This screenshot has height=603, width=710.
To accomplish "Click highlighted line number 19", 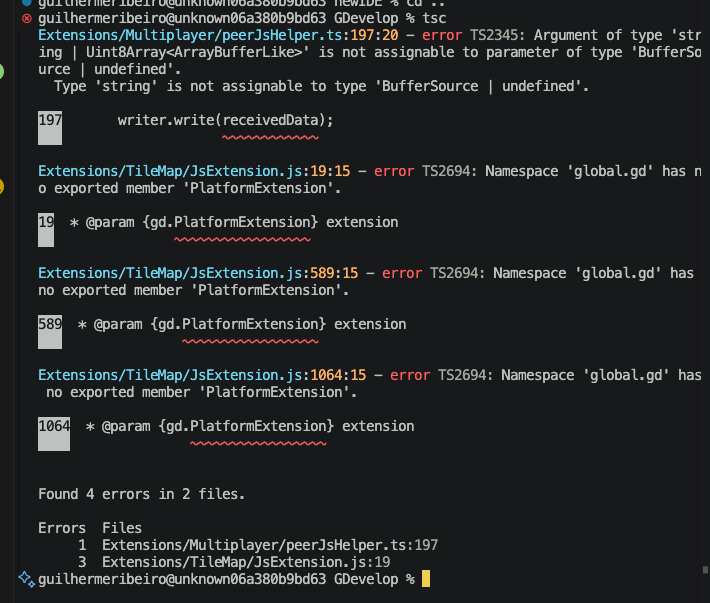I will tap(46, 222).
